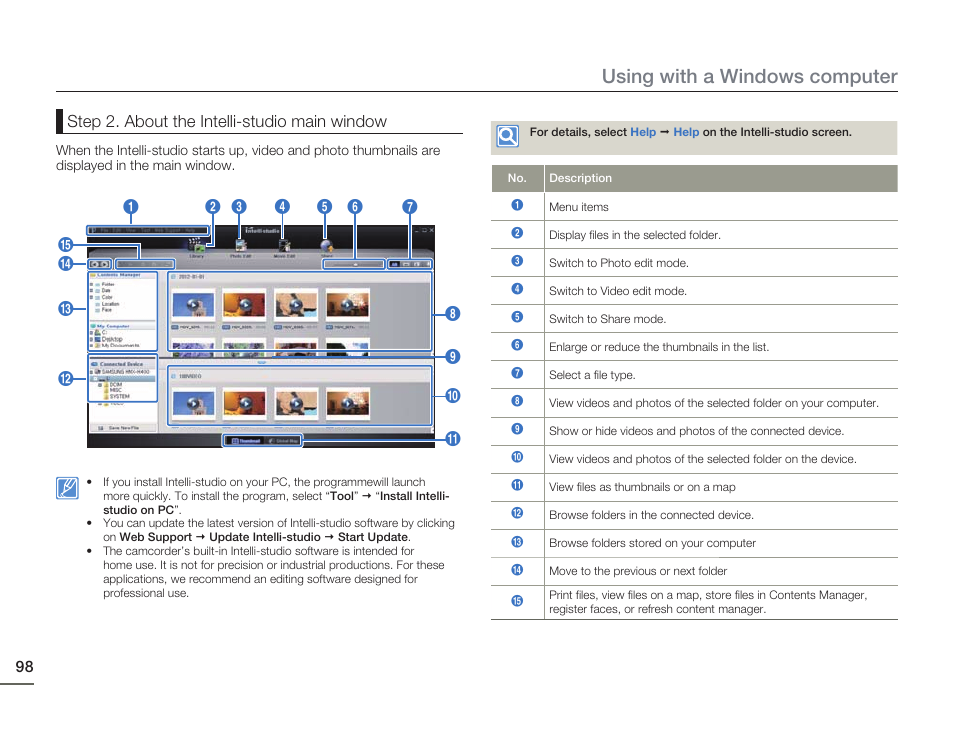This screenshot has height=731, width=954.
Task: Select the dark indoor video in device pane
Action: point(347,404)
